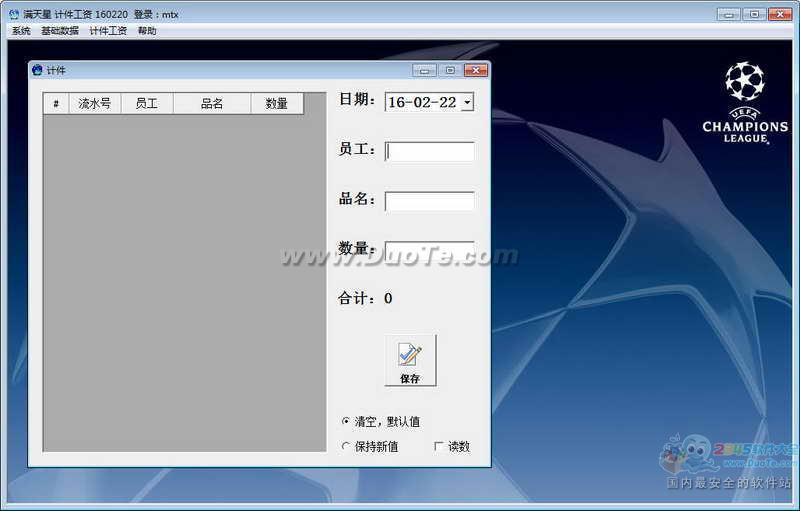This screenshot has height=511, width=800.
Task: Click into the 品名 input field
Action: (430, 201)
